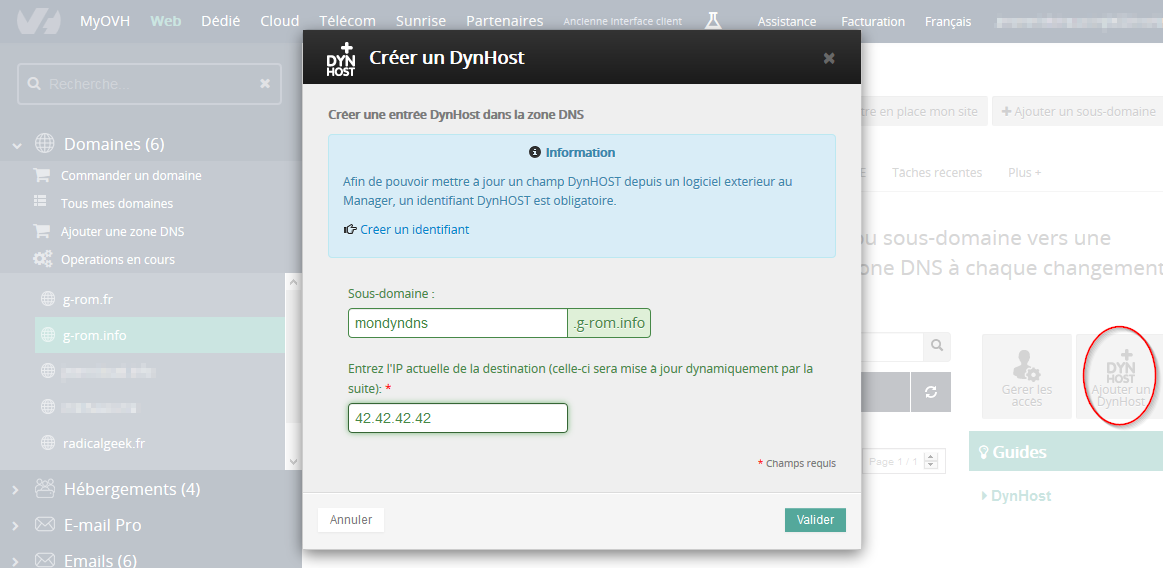Click the Hébergements group icon
The height and width of the screenshot is (568, 1163).
[x=45, y=488]
